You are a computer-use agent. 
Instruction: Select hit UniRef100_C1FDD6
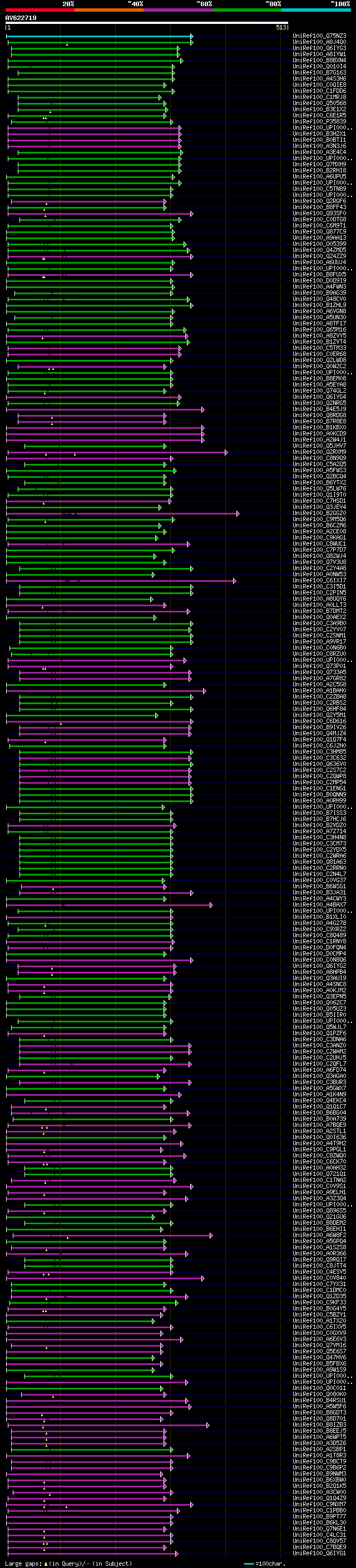[x=319, y=91]
